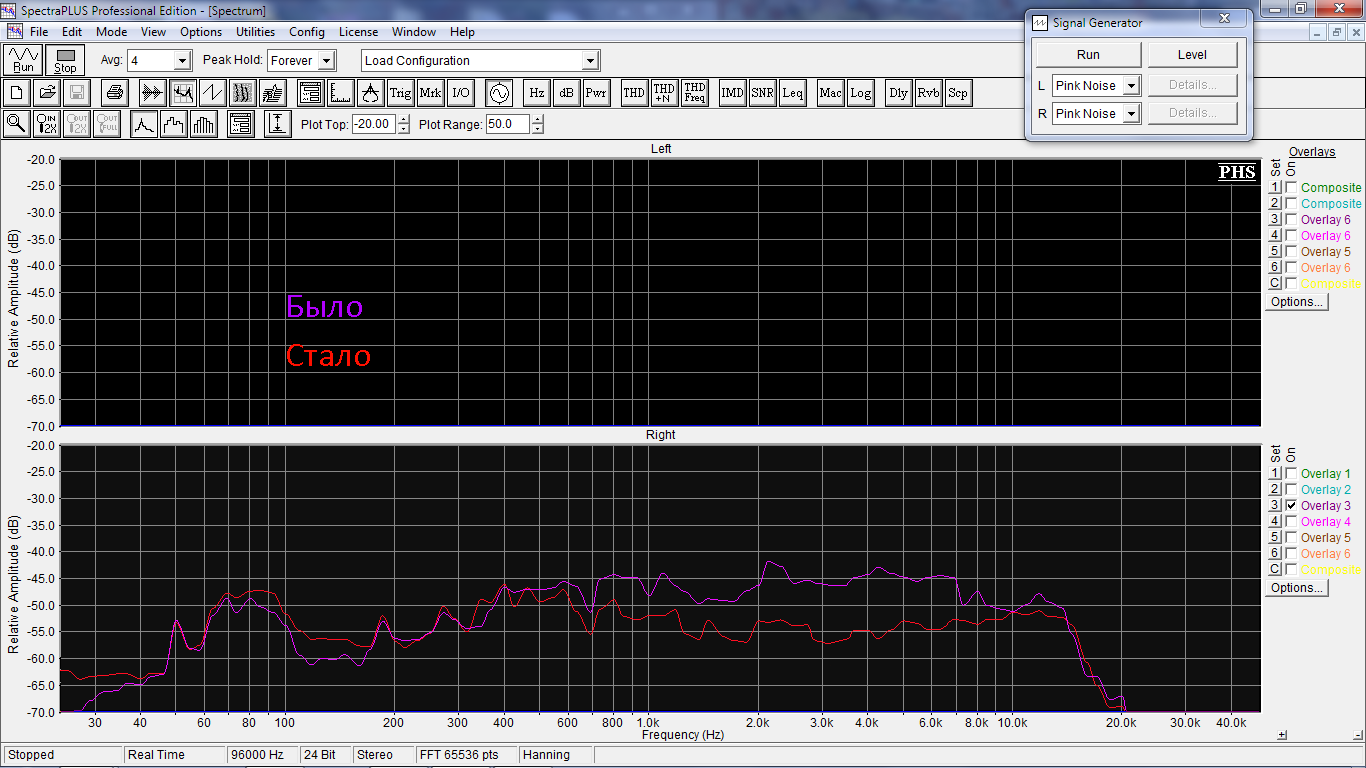Click the Trig trigger button
The height and width of the screenshot is (768, 1366).
[x=401, y=93]
